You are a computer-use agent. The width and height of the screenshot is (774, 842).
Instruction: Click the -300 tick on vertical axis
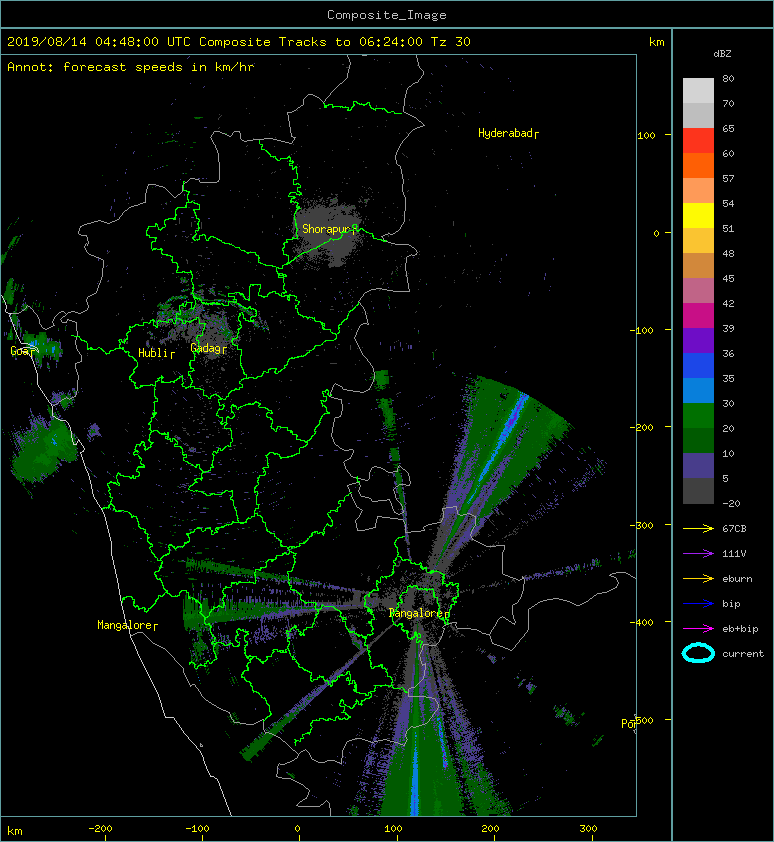click(x=642, y=525)
